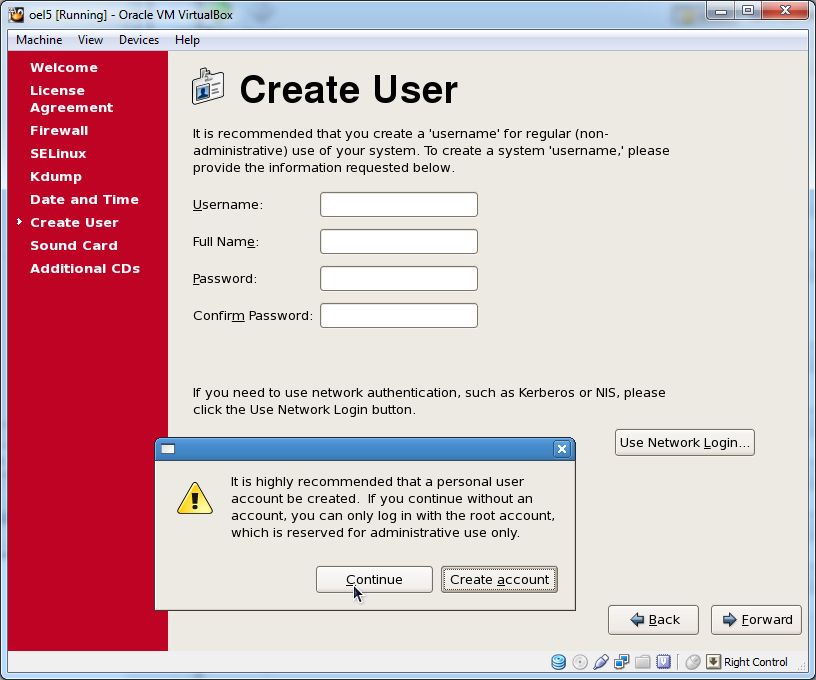Click Continue in the warning dialog
Viewport: 816px width, 680px height.
(374, 580)
